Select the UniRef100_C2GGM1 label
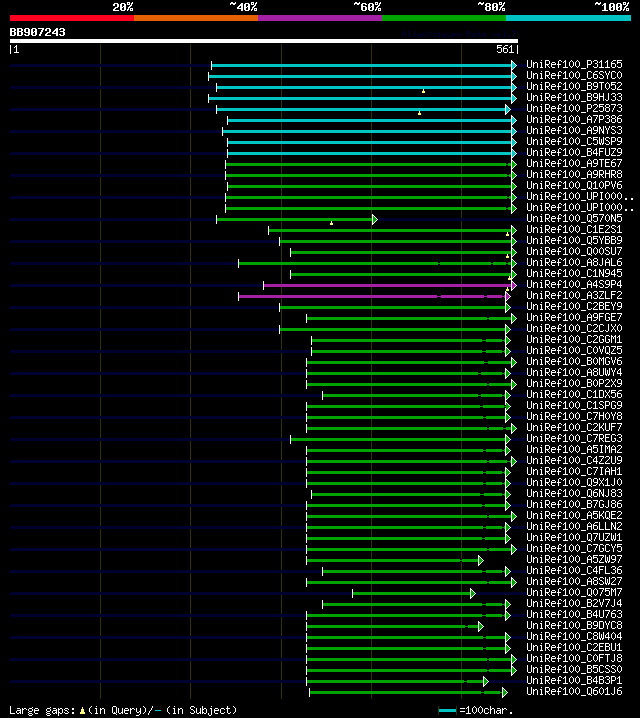 (574, 339)
